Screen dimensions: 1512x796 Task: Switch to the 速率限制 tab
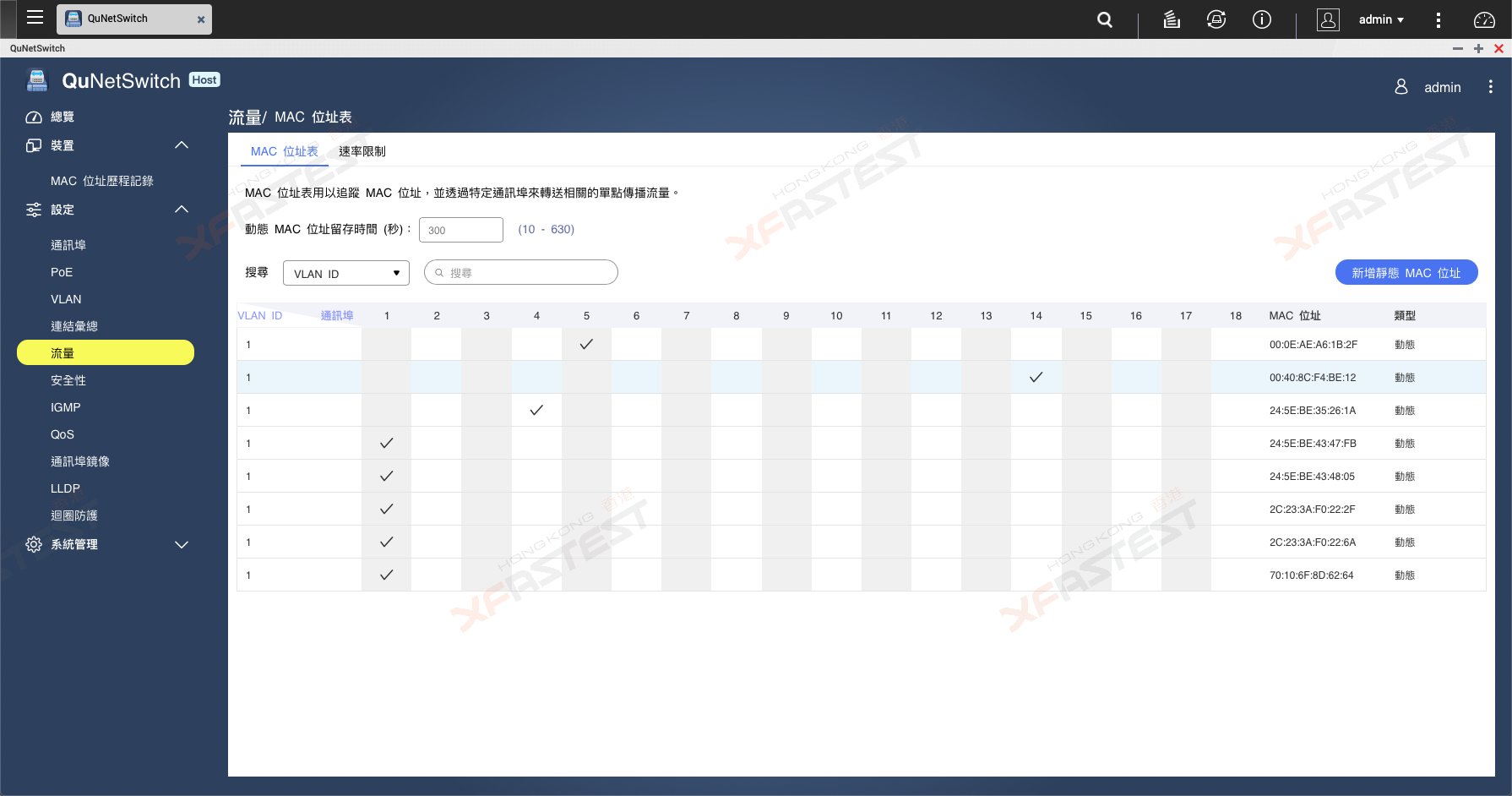point(362,151)
